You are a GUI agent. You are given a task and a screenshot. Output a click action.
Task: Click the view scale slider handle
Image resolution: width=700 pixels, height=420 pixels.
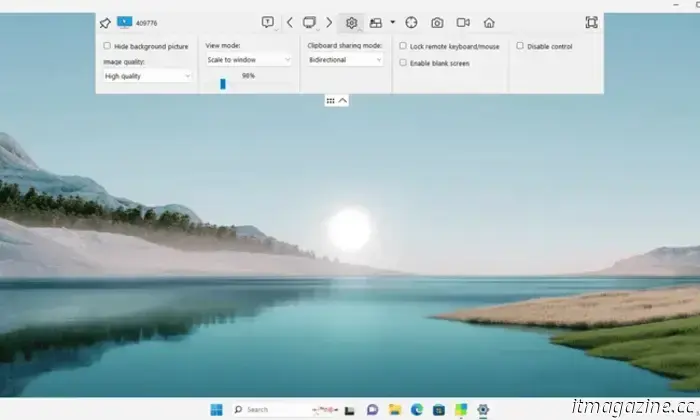[223, 84]
